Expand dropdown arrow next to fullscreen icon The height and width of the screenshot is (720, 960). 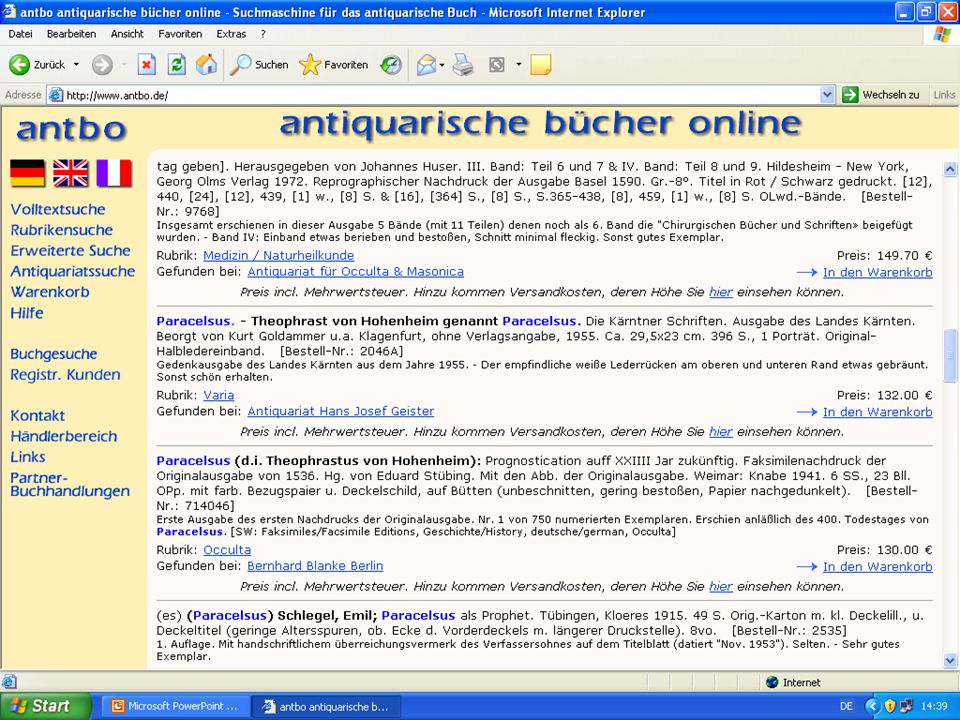coord(519,64)
